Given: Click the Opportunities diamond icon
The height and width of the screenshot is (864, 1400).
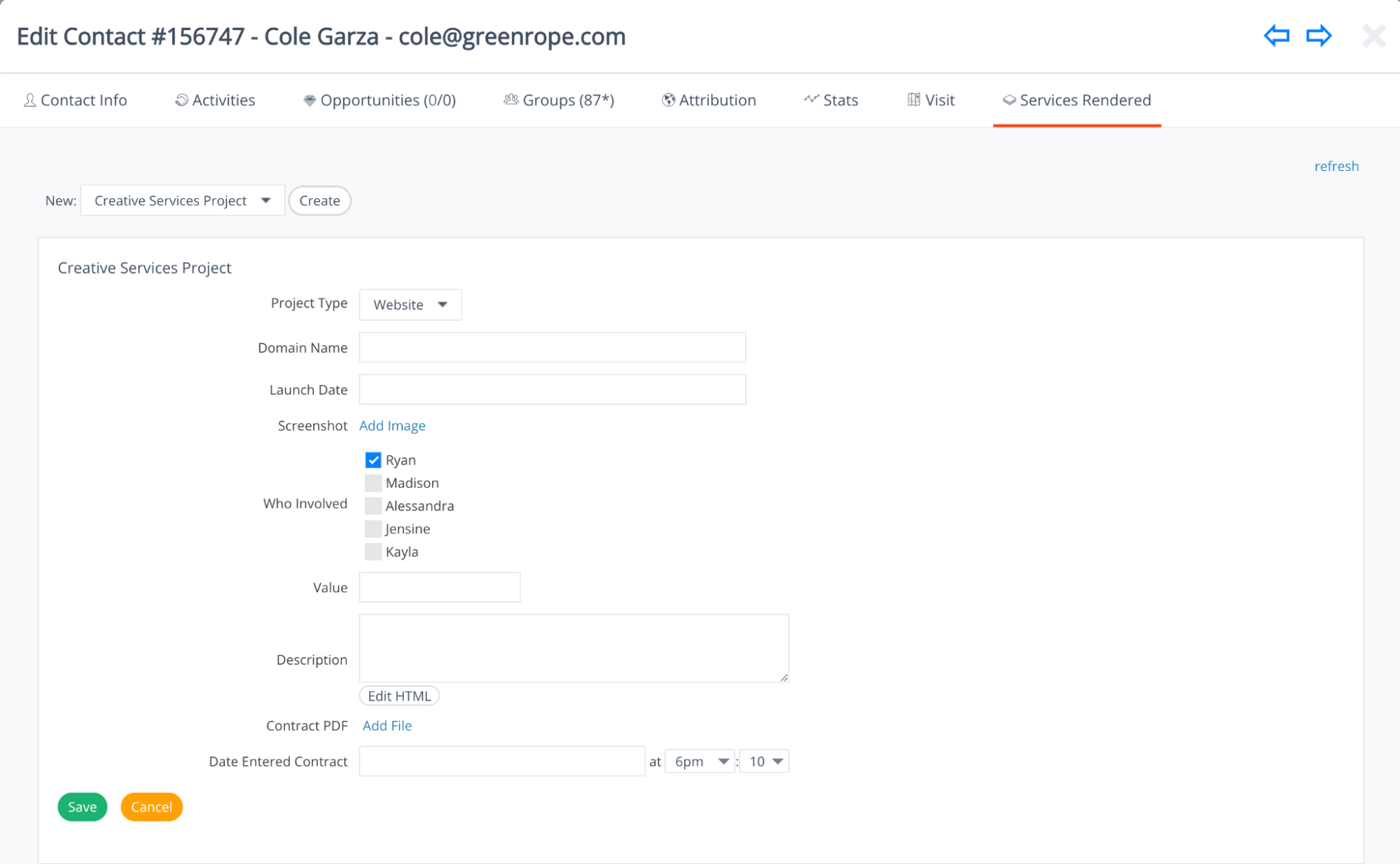Looking at the screenshot, I should [x=309, y=100].
